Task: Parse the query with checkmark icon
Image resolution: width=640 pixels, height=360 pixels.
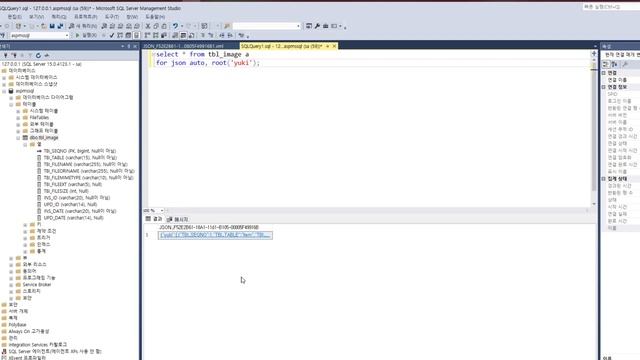Action: pyautogui.click(x=112, y=36)
